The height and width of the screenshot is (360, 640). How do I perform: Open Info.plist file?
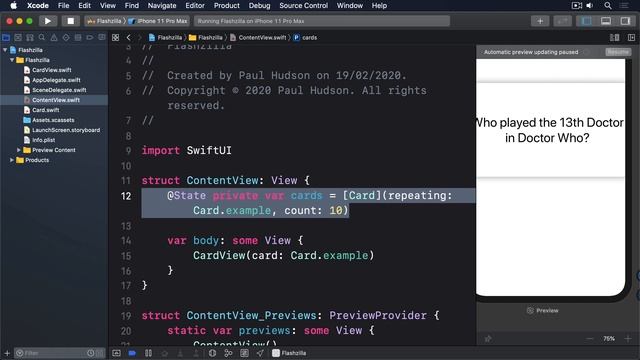click(x=43, y=140)
